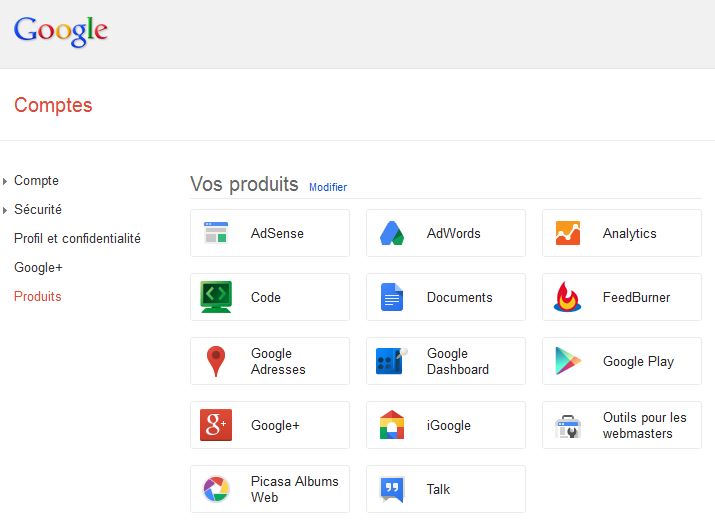Open Outils pour les webmasters label
Viewport: 715px width, 526px height.
pos(645,425)
